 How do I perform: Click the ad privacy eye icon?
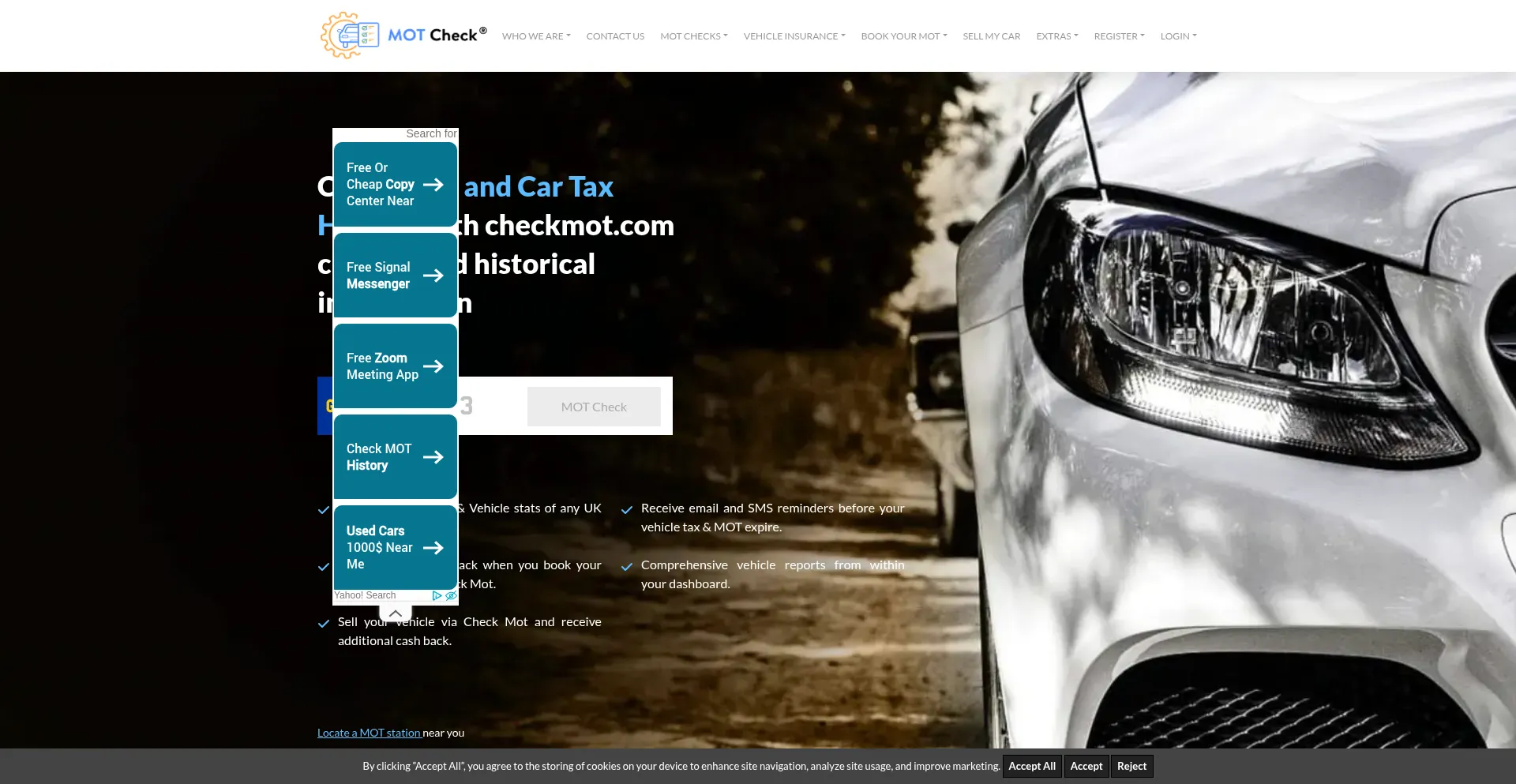tap(451, 596)
